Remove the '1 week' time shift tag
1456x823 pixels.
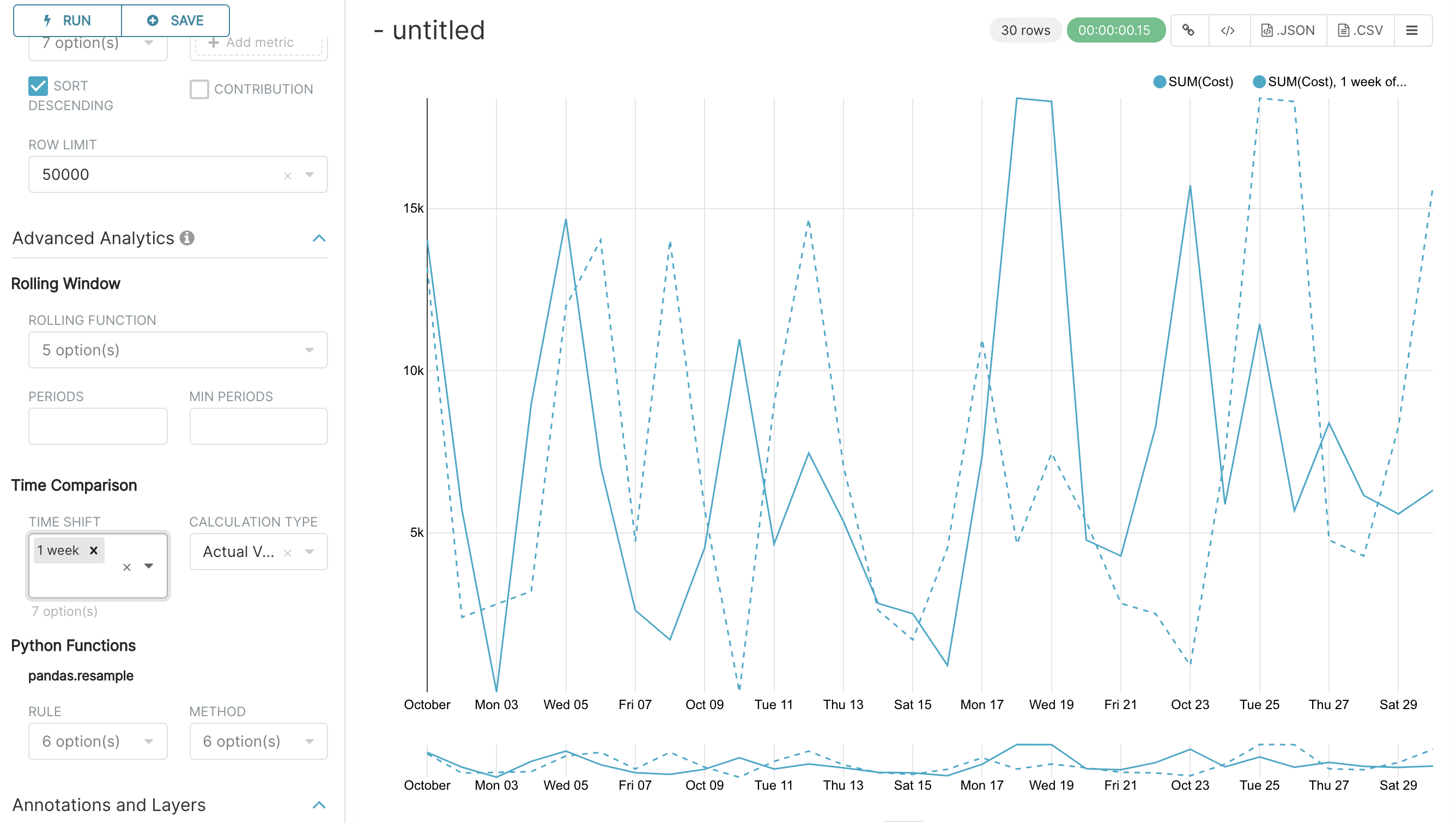click(94, 550)
